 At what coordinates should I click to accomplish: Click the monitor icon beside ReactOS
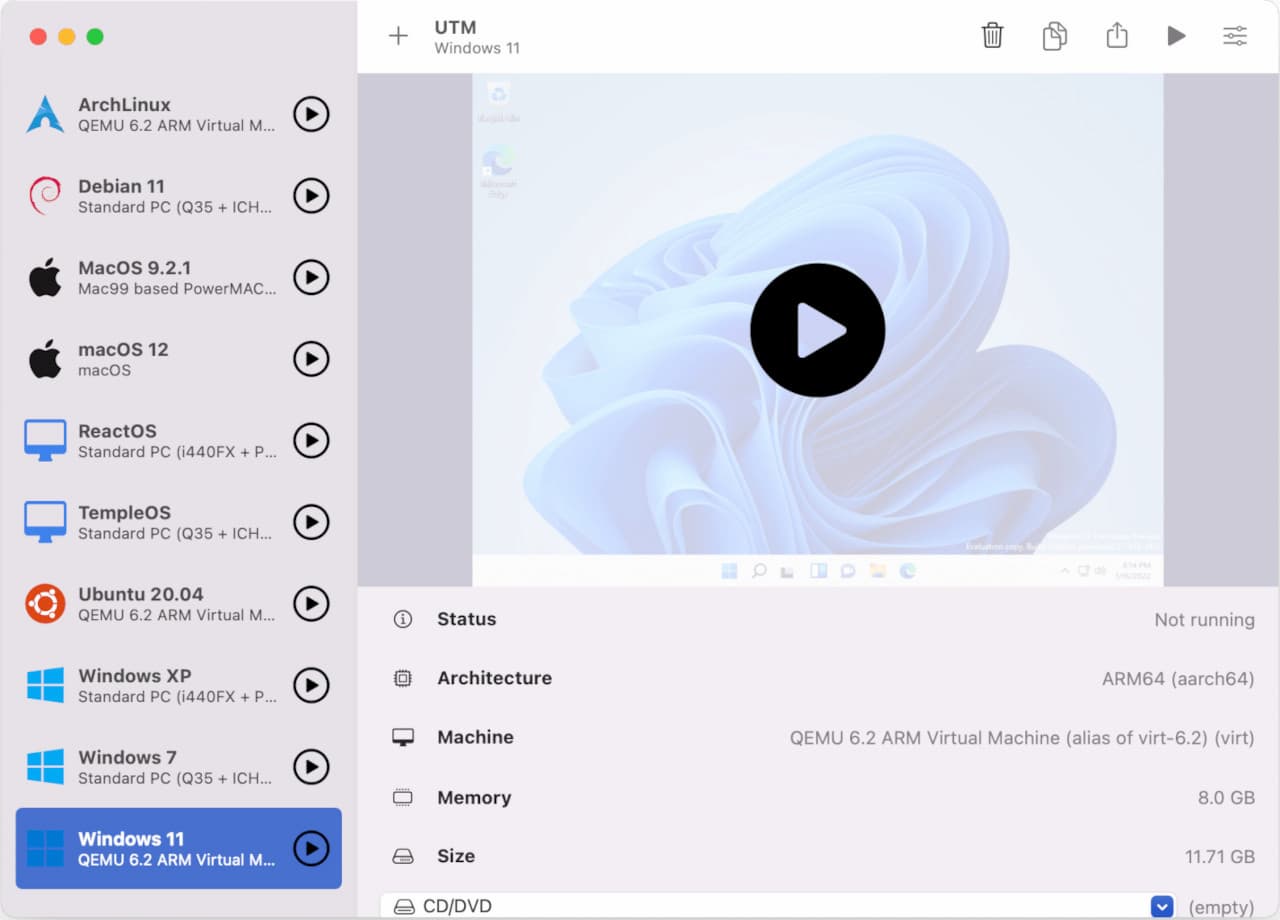(x=45, y=440)
